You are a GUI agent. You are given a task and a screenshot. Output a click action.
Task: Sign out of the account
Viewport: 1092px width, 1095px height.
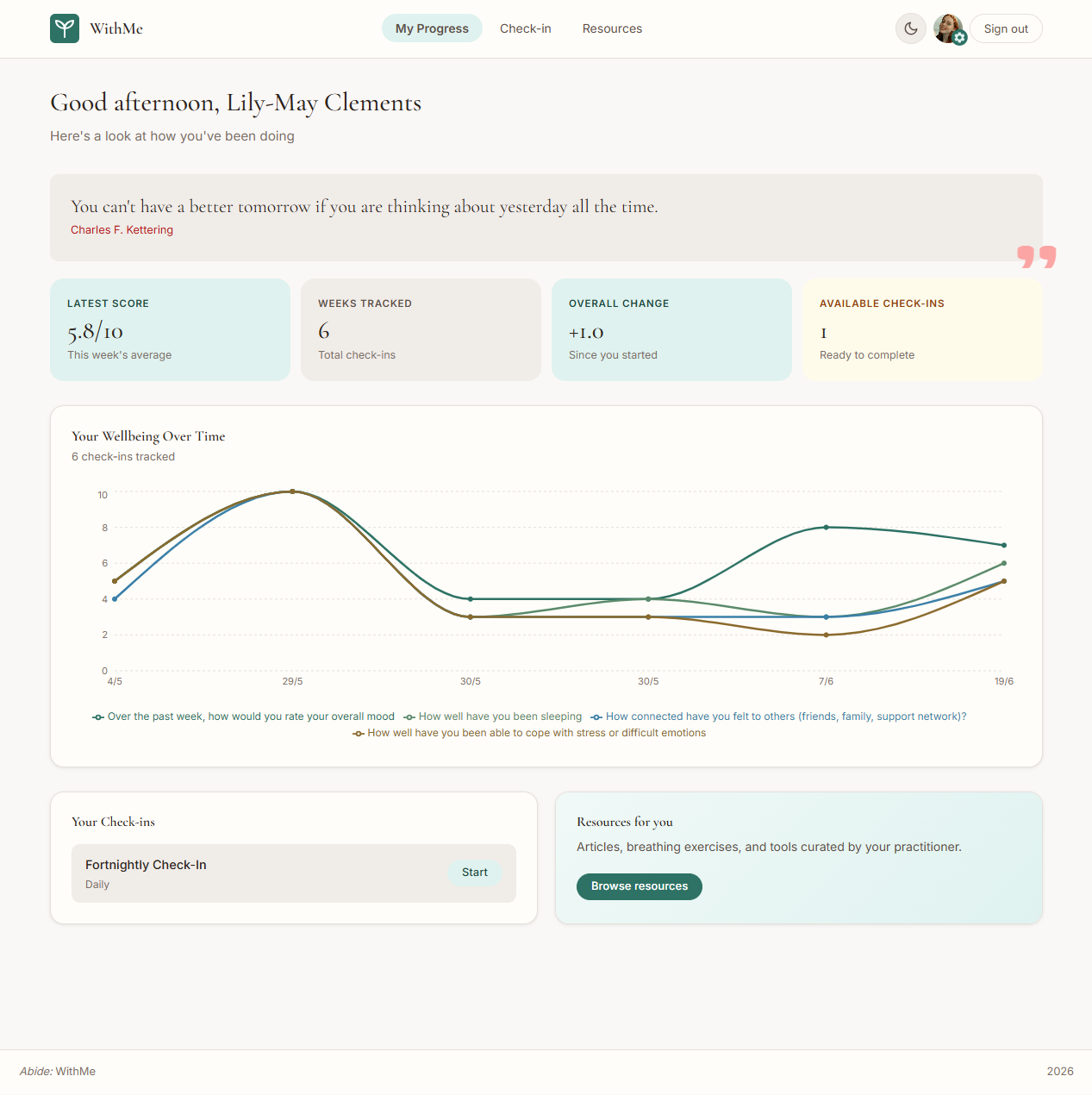1006,28
